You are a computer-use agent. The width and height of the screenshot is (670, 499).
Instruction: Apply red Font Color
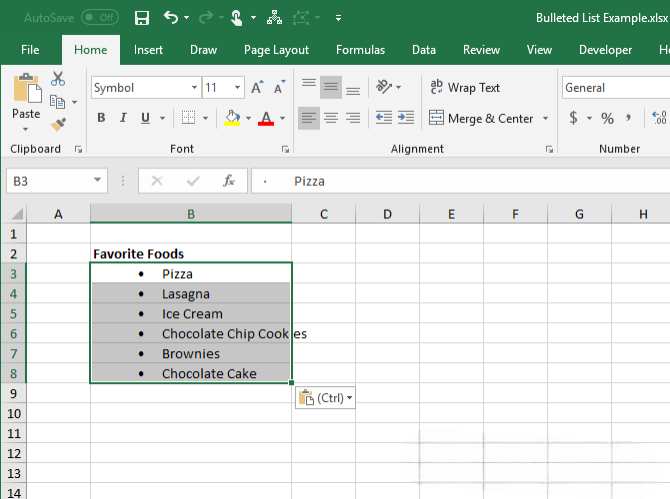[266, 117]
